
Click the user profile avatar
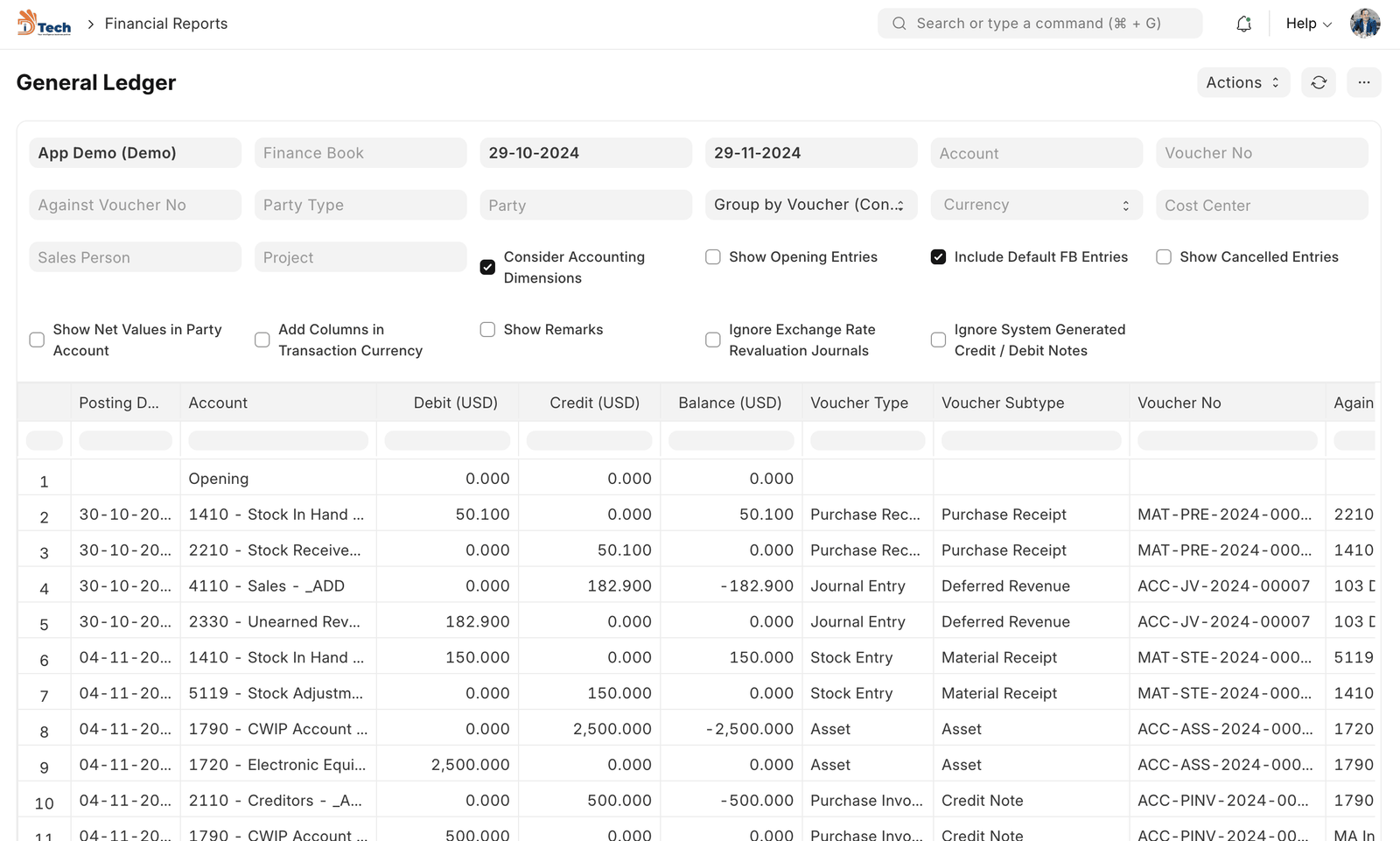1364,24
